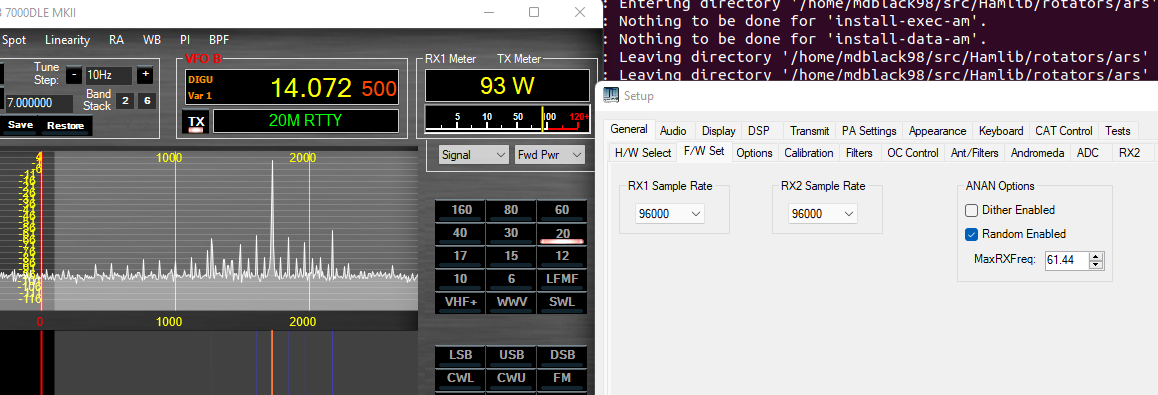Select band stack button 6
Viewport: 1158px width, 395px height.
click(x=146, y=101)
